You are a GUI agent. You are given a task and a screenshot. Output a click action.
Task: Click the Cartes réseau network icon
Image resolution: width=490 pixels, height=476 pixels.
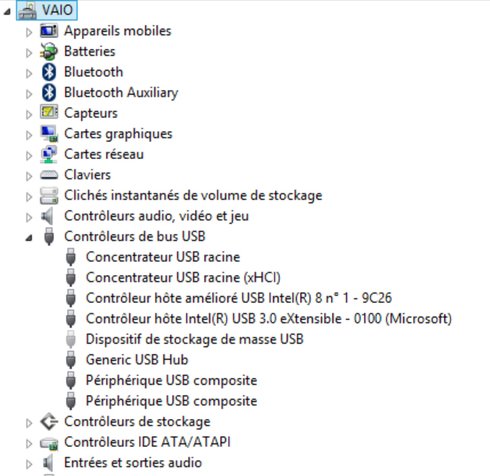pyautogui.click(x=49, y=154)
